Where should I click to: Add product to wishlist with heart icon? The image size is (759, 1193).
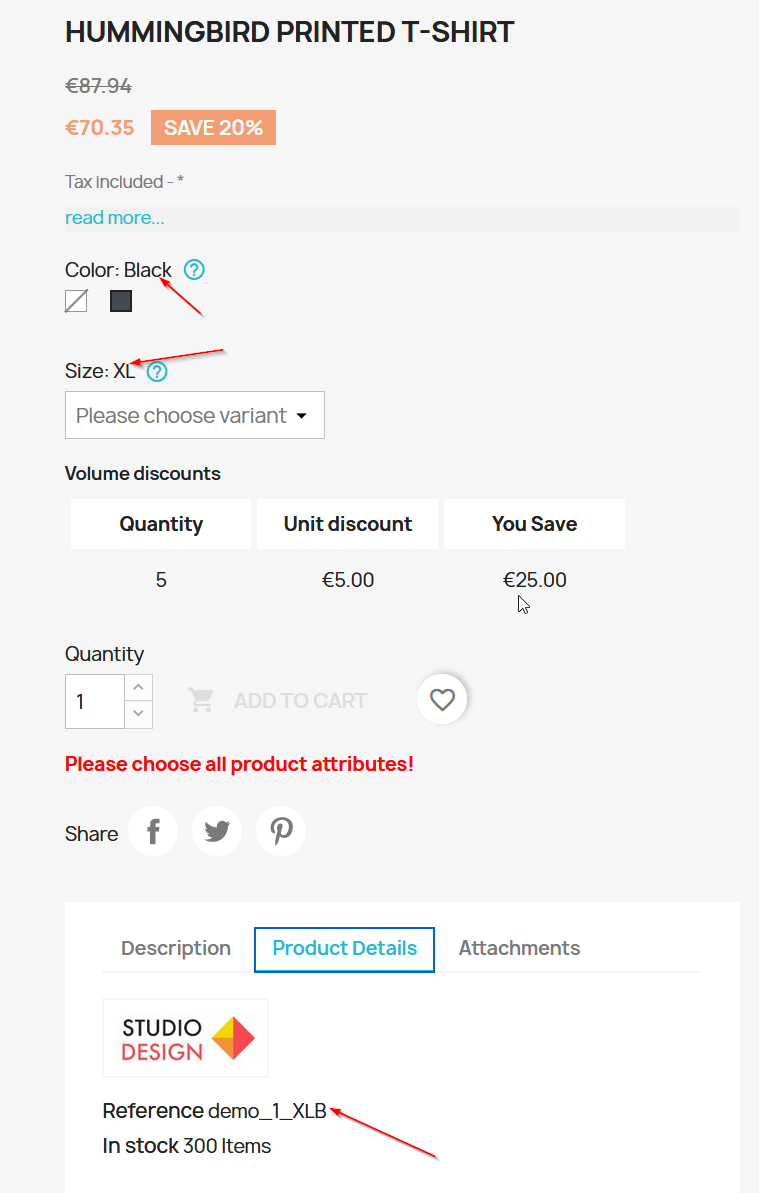(442, 699)
